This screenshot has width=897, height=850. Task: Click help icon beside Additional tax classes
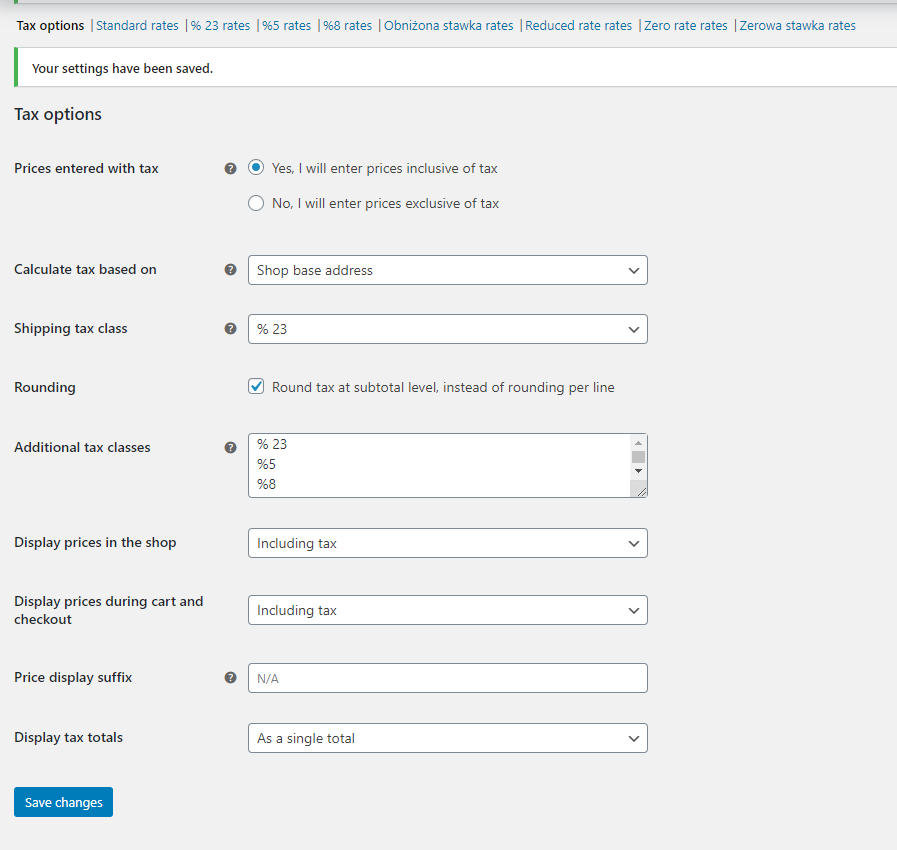click(231, 447)
